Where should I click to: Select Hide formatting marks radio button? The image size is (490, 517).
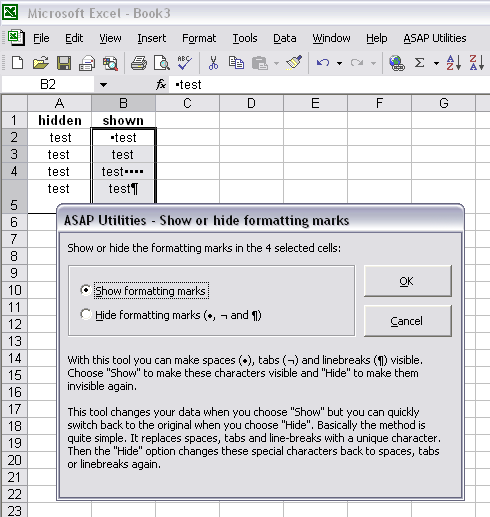pyautogui.click(x=86, y=314)
